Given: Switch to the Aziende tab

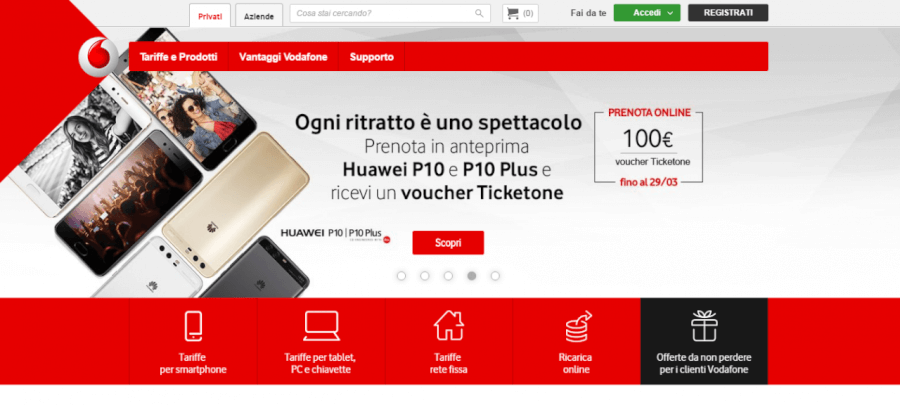Looking at the screenshot, I should point(259,16).
